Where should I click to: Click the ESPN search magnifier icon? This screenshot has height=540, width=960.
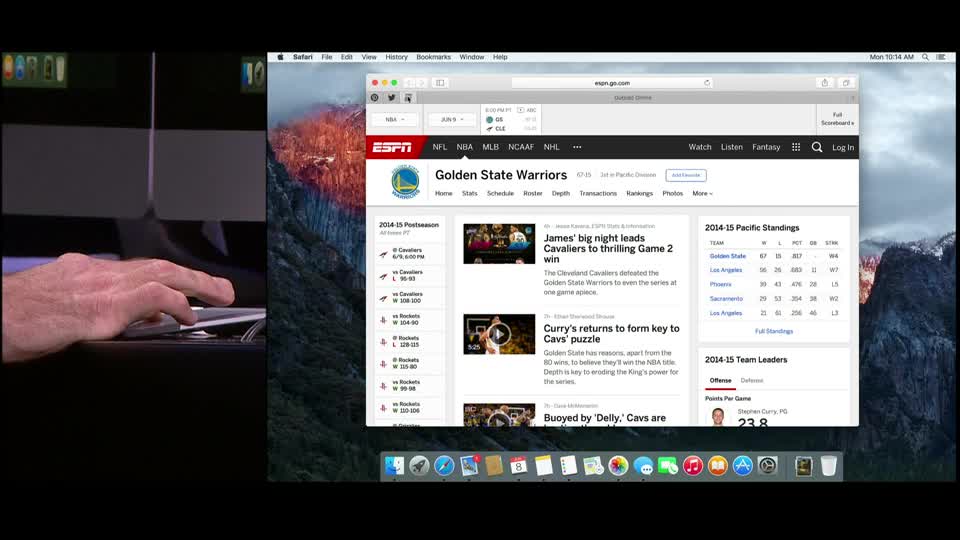tap(817, 147)
